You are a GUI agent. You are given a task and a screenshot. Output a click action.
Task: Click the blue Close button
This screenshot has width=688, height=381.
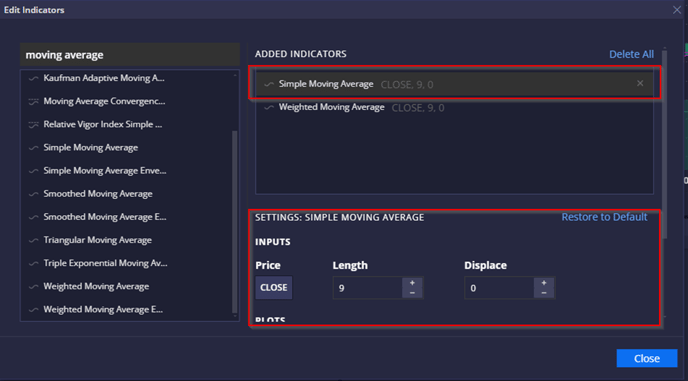point(647,358)
